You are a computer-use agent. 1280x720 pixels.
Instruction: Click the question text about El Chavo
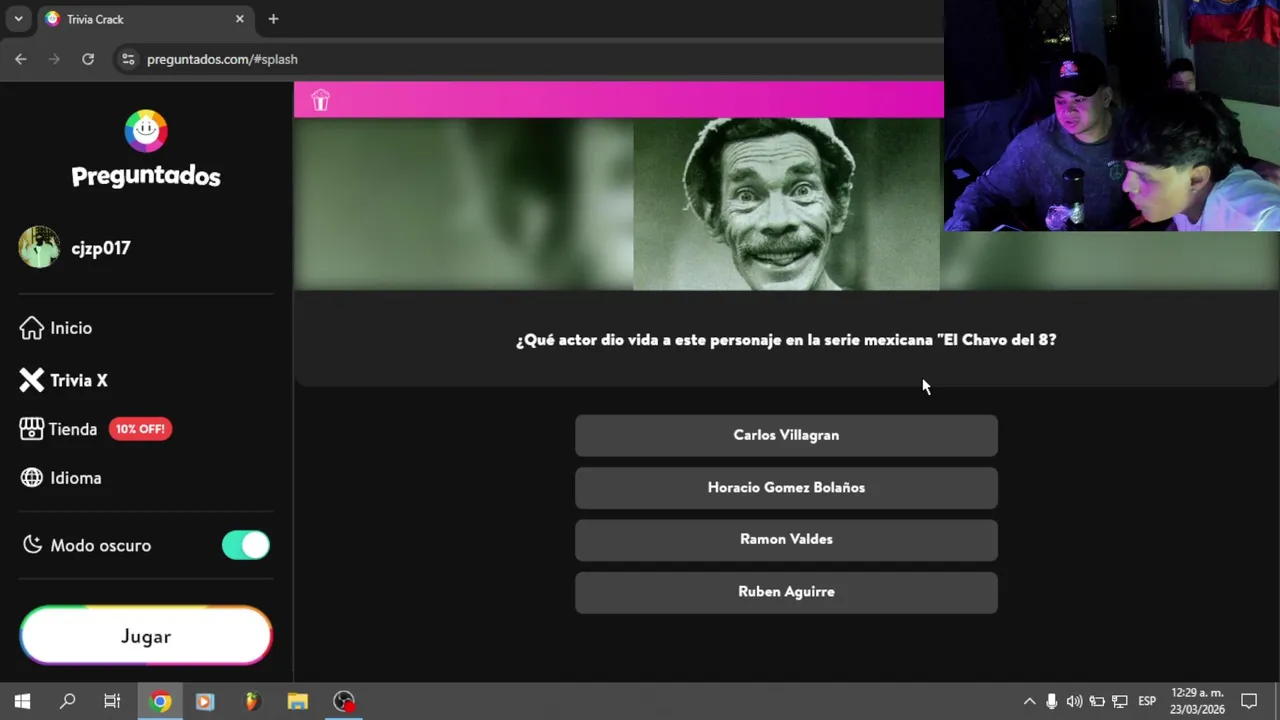pos(786,340)
